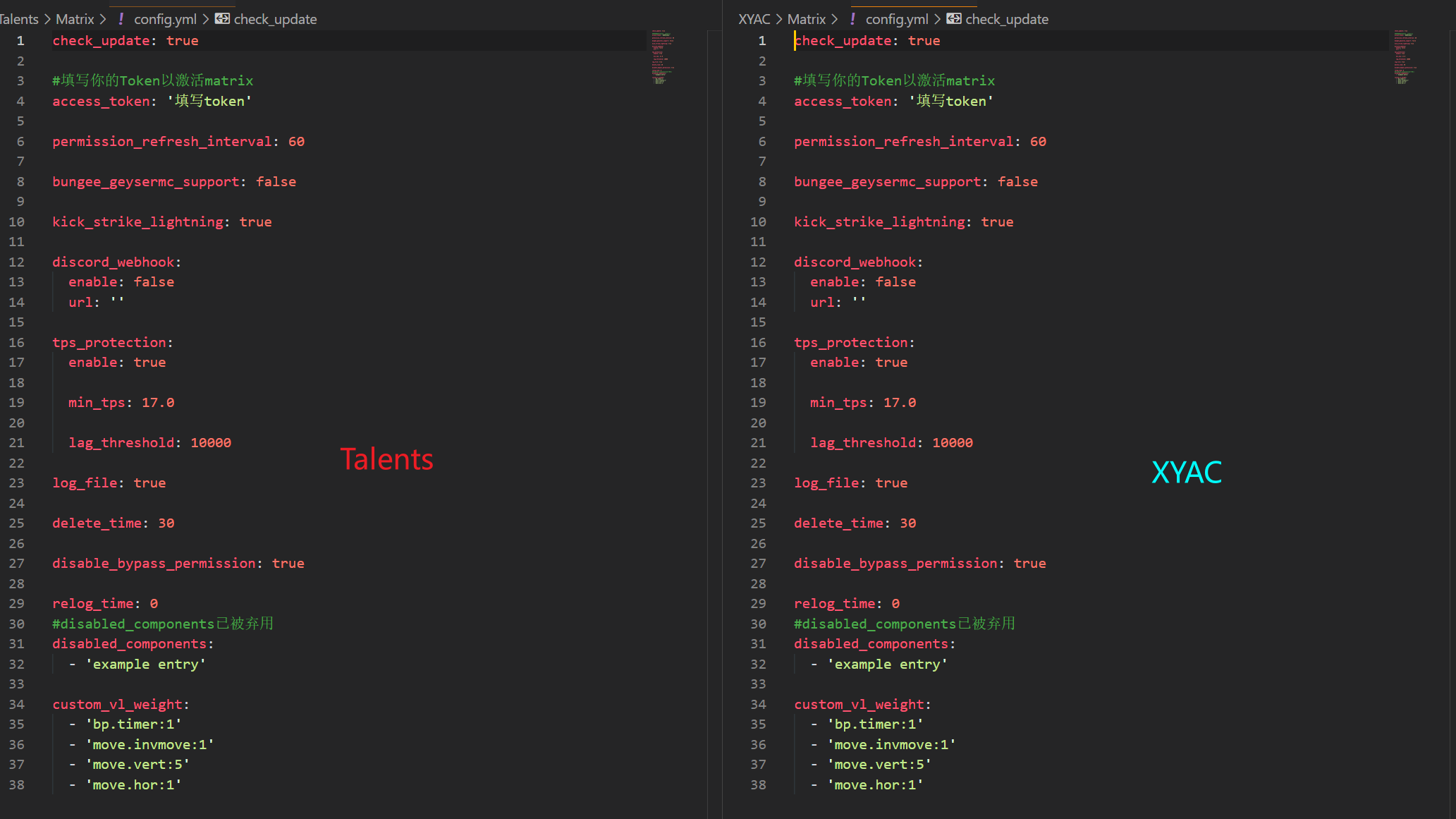Select config.yml breadcrumb in right editor
This screenshot has height=819, width=1456.
click(x=896, y=19)
